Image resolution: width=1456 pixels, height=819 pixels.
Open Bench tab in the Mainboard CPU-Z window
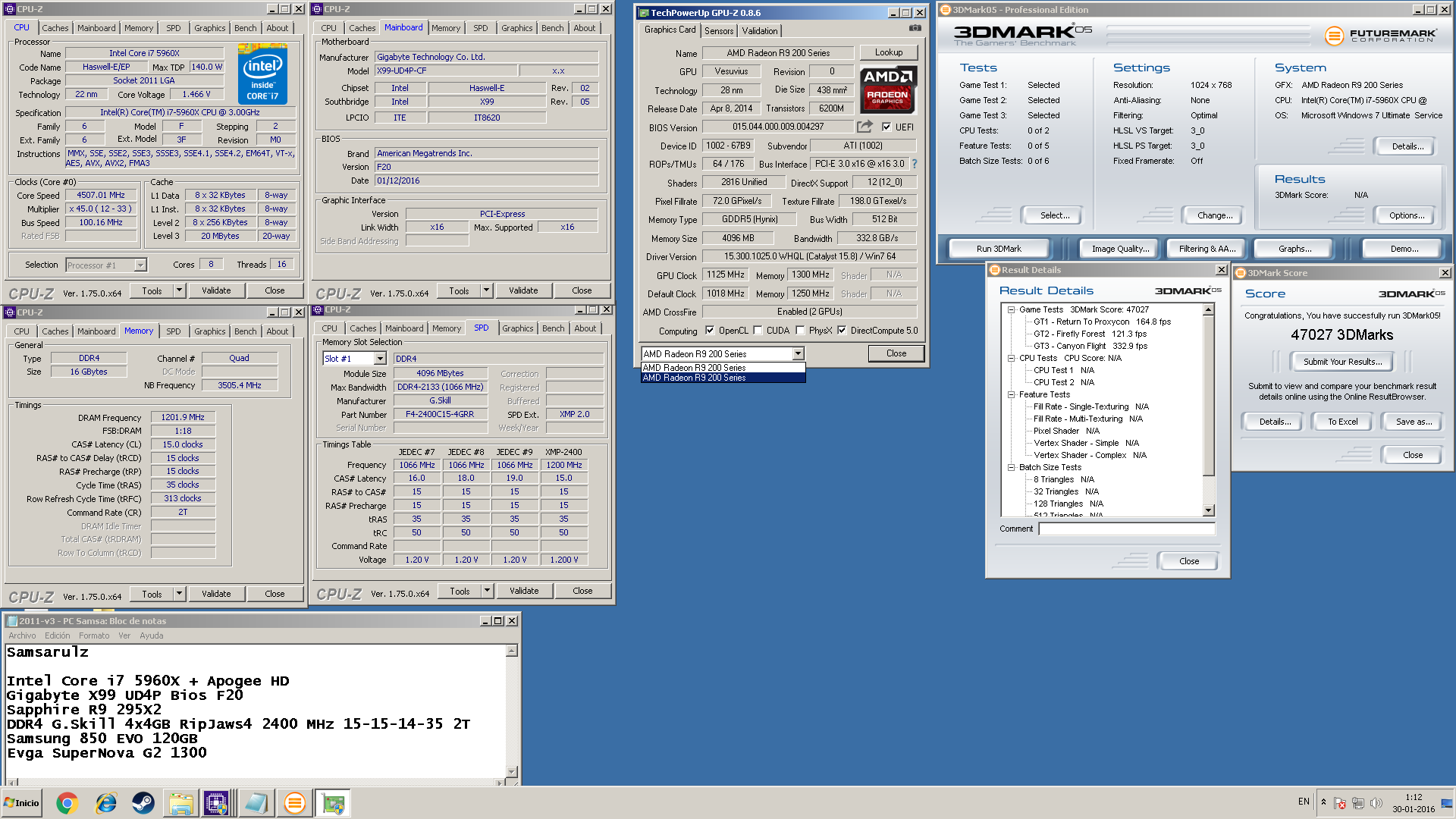552,28
